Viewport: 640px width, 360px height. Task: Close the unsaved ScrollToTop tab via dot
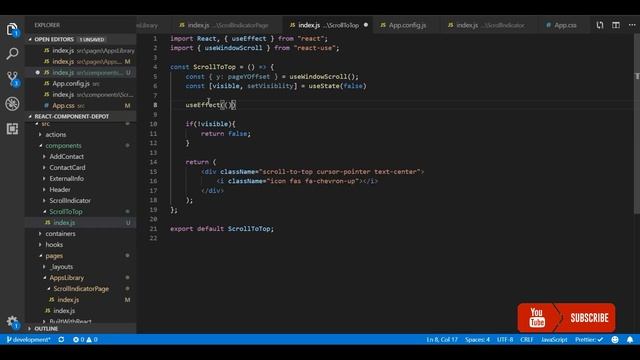point(366,25)
